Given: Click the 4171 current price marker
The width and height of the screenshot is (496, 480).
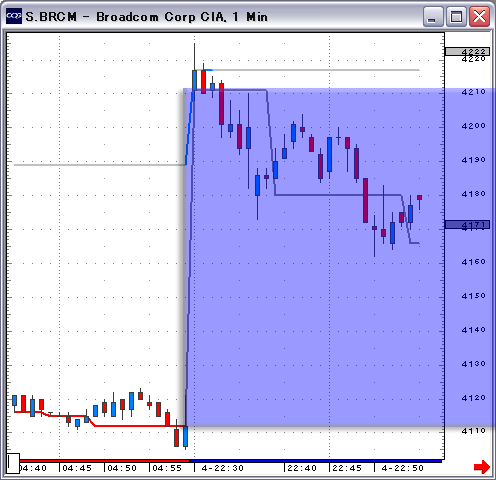Looking at the screenshot, I should (467, 225).
